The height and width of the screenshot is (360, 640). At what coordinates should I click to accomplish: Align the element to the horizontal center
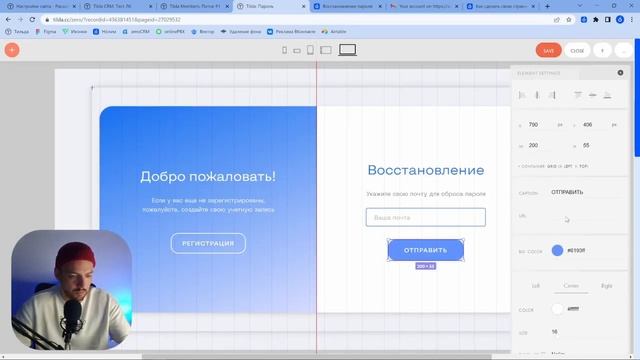(x=537, y=95)
